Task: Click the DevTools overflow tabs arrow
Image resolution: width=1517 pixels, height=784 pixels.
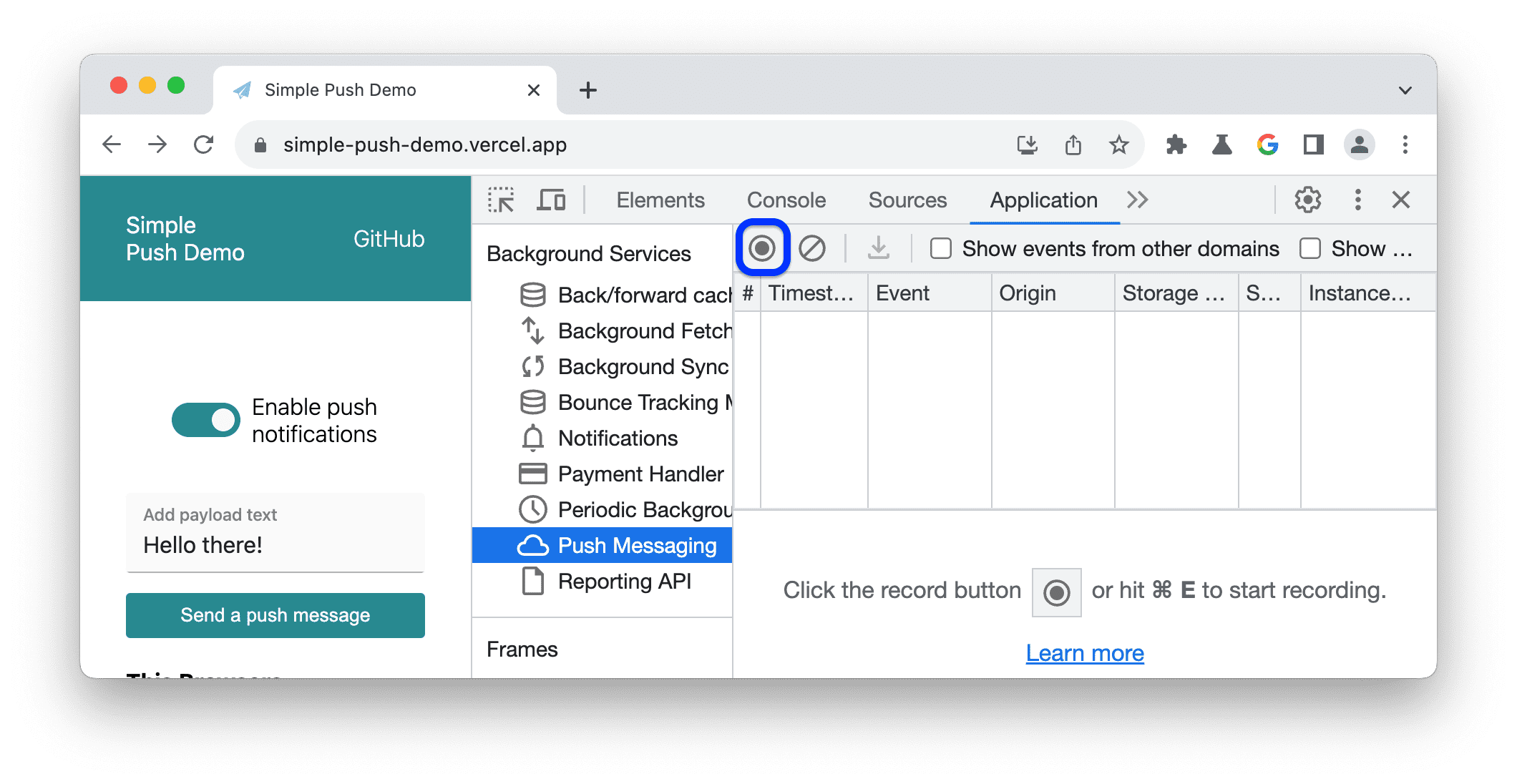Action: [x=1133, y=199]
